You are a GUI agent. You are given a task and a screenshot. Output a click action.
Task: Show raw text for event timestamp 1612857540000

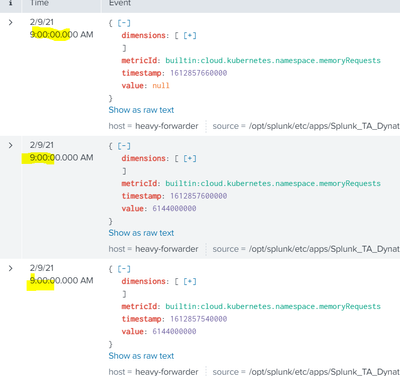(141, 356)
